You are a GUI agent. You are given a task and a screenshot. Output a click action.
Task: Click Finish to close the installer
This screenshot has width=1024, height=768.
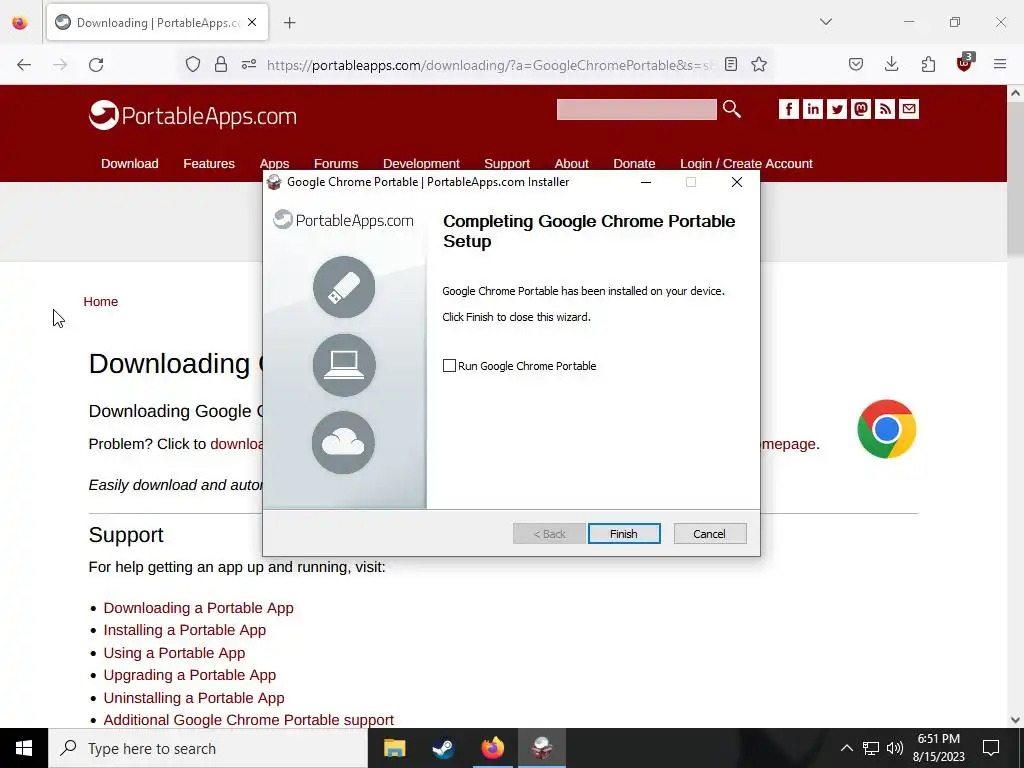click(x=624, y=534)
